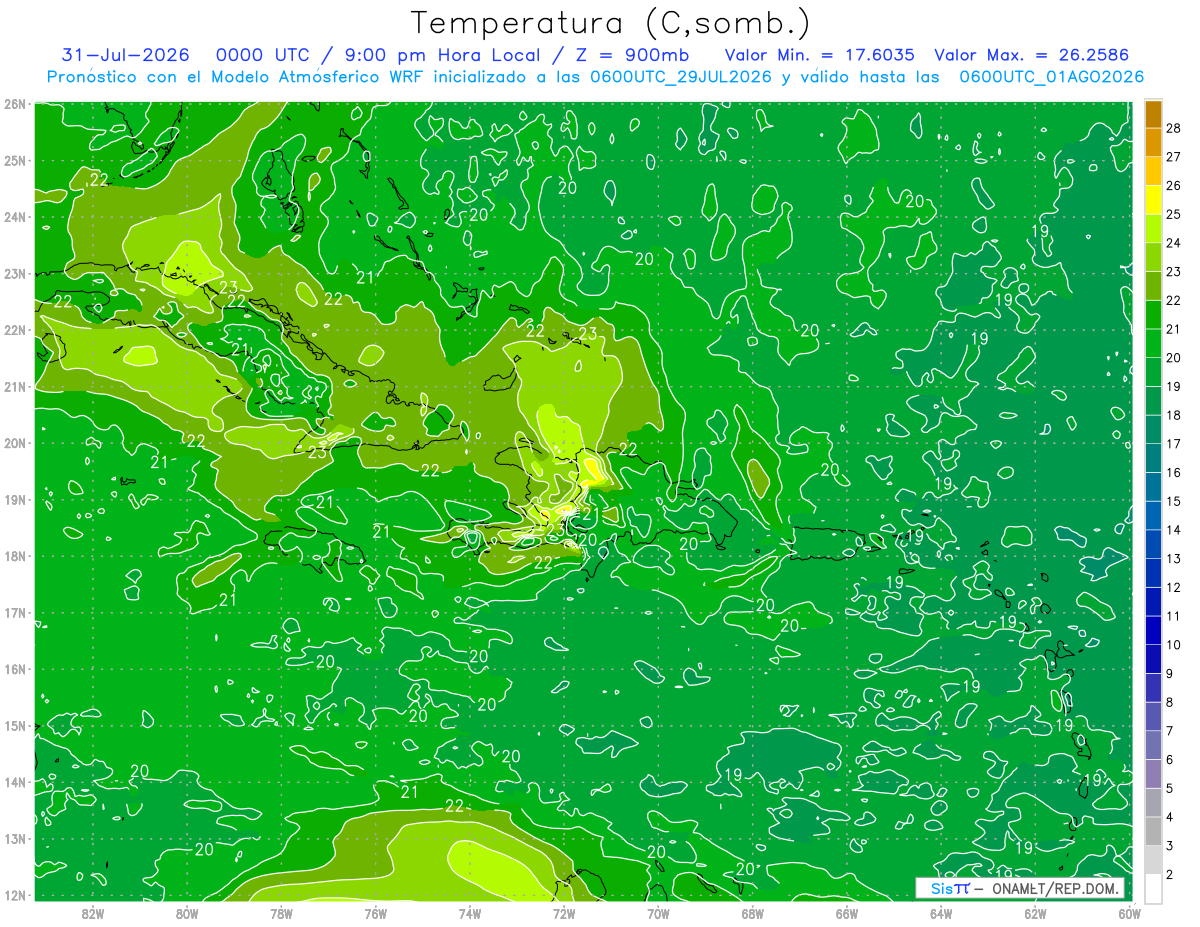Click the "72W" longitude axis label
Viewport: 1200px width, 927px height.
(x=564, y=912)
